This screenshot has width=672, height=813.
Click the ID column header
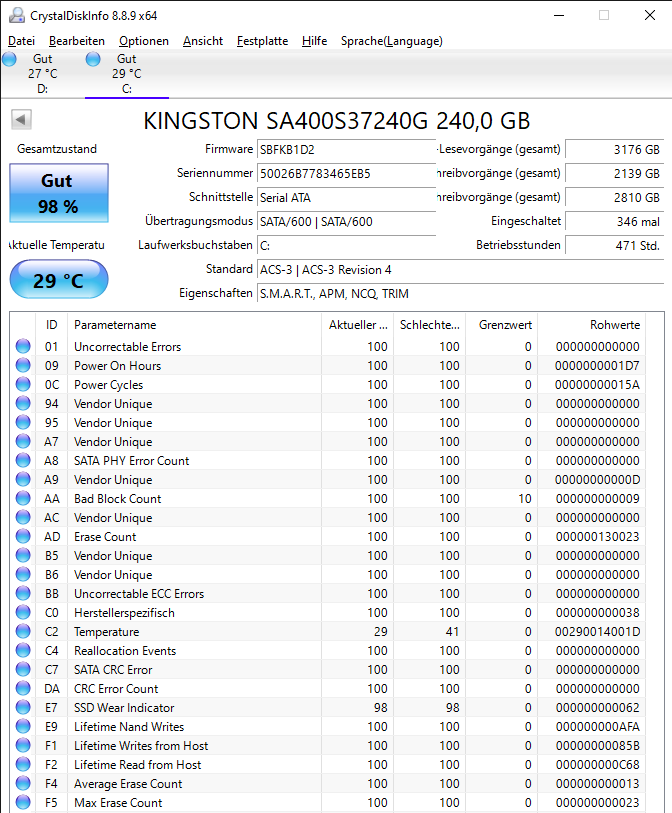(51, 325)
